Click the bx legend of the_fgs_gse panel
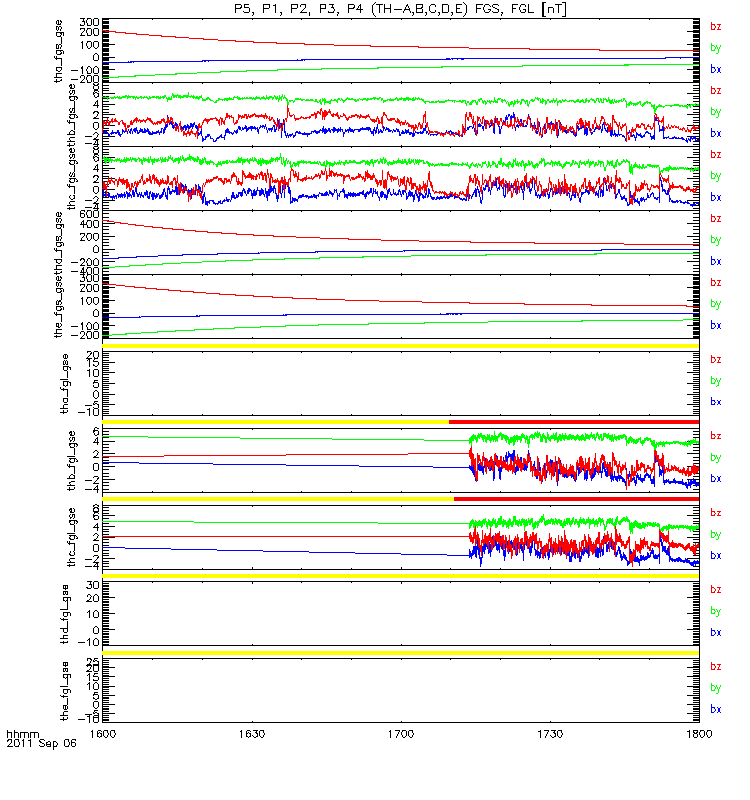 716,326
